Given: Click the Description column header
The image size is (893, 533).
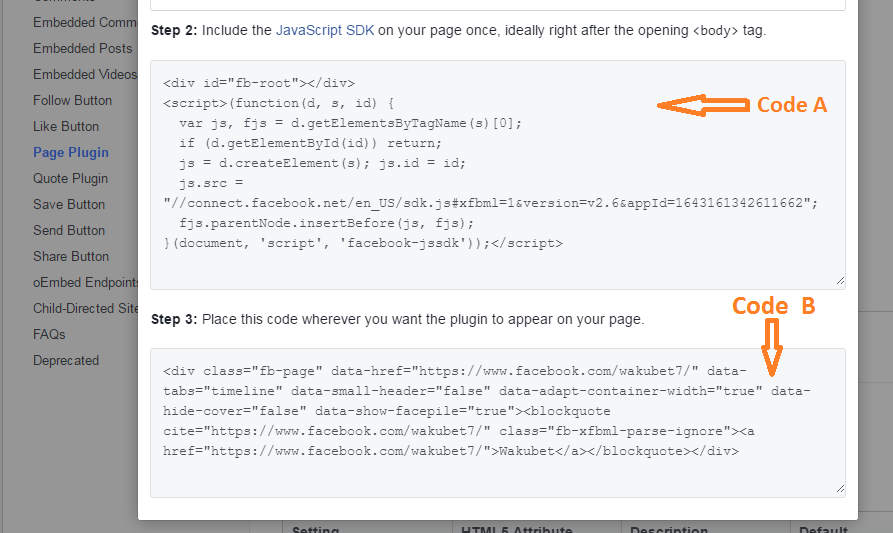Looking at the screenshot, I should 669,528.
